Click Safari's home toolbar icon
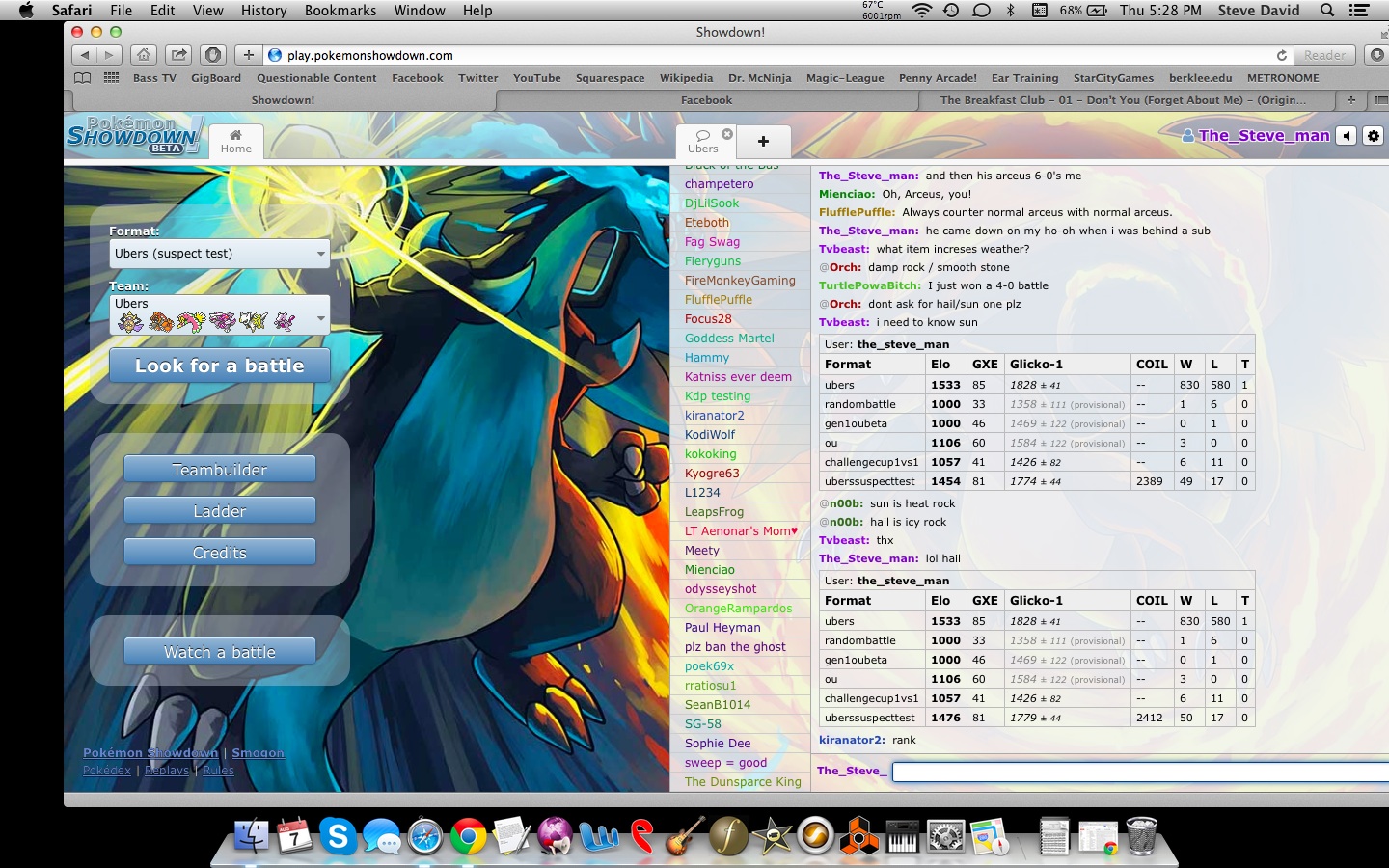 pyautogui.click(x=144, y=55)
